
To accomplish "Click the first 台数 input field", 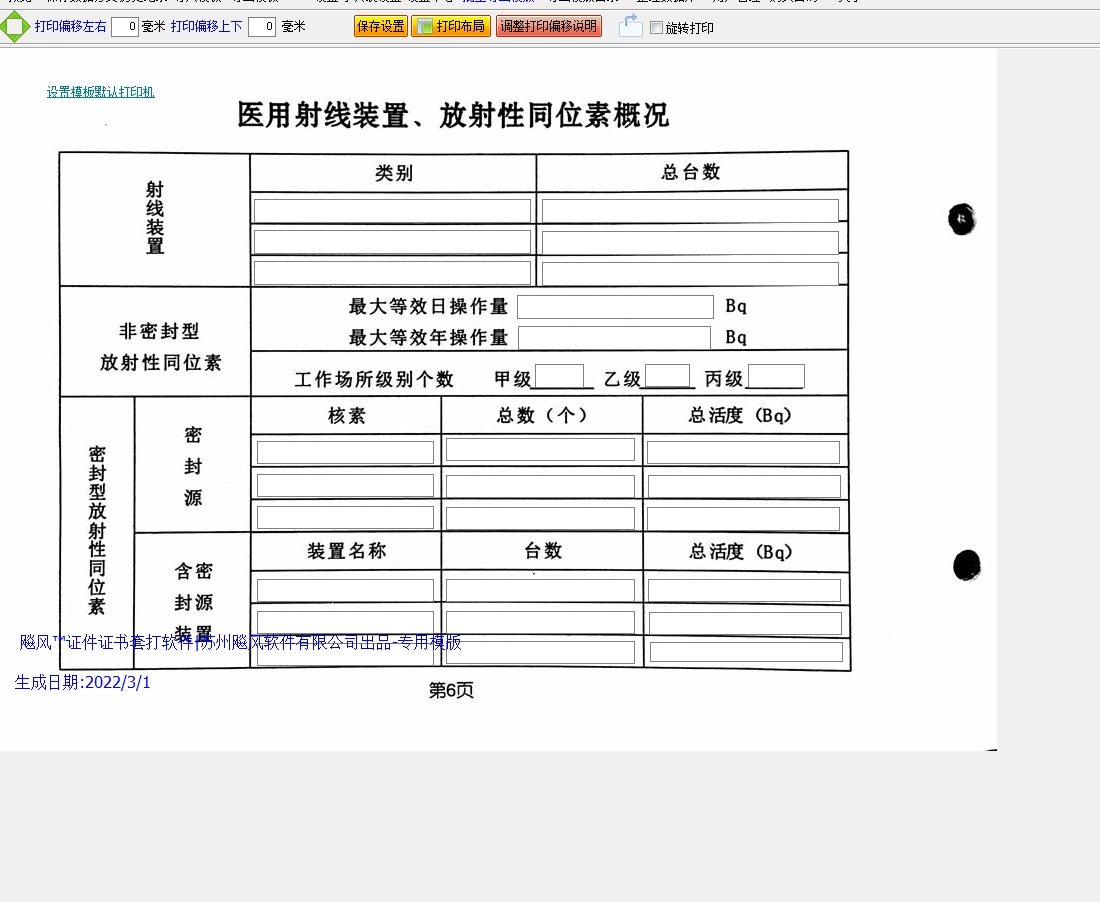I will pyautogui.click(x=540, y=590).
